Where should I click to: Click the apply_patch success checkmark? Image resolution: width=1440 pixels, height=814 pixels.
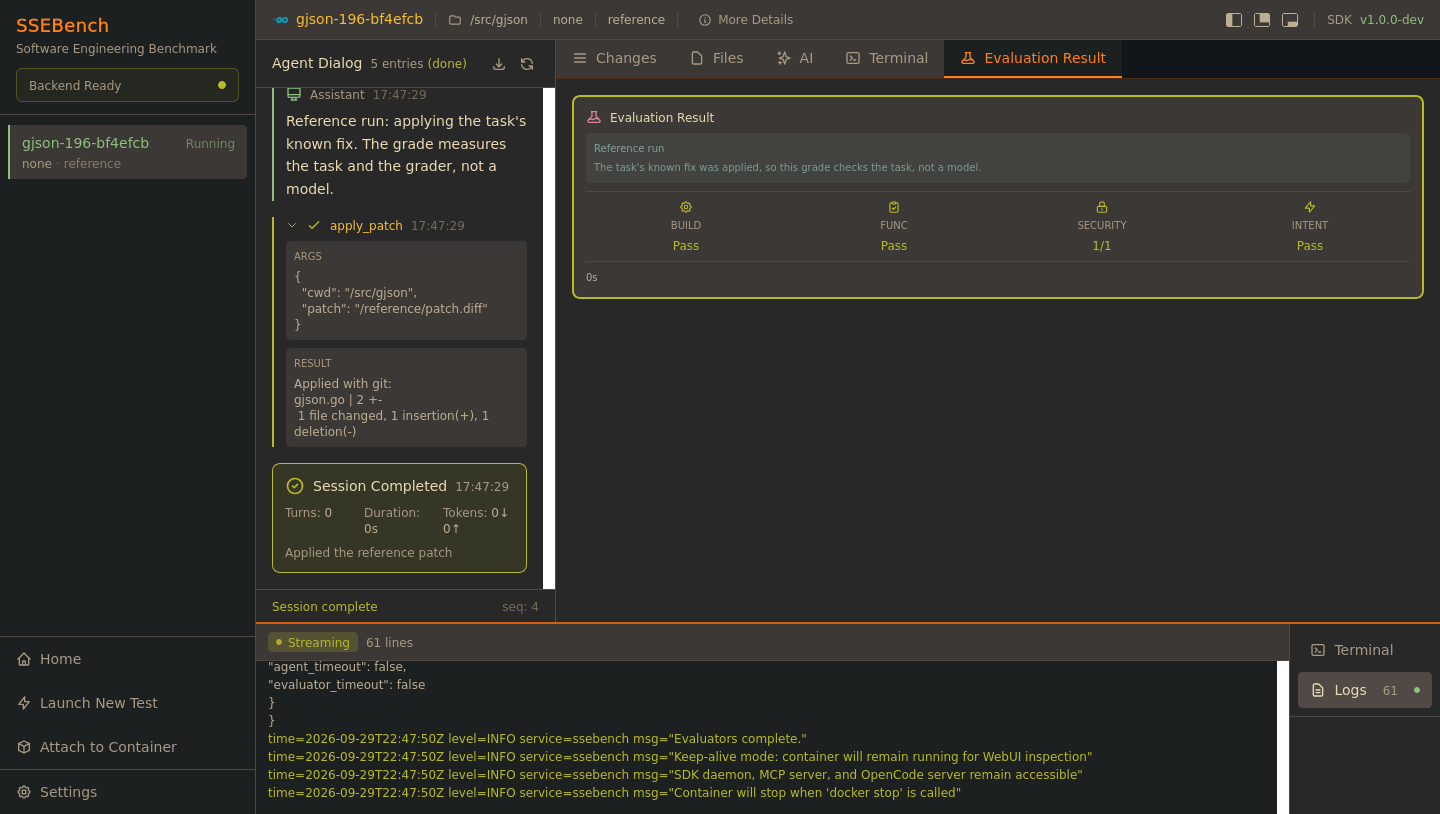coord(314,226)
